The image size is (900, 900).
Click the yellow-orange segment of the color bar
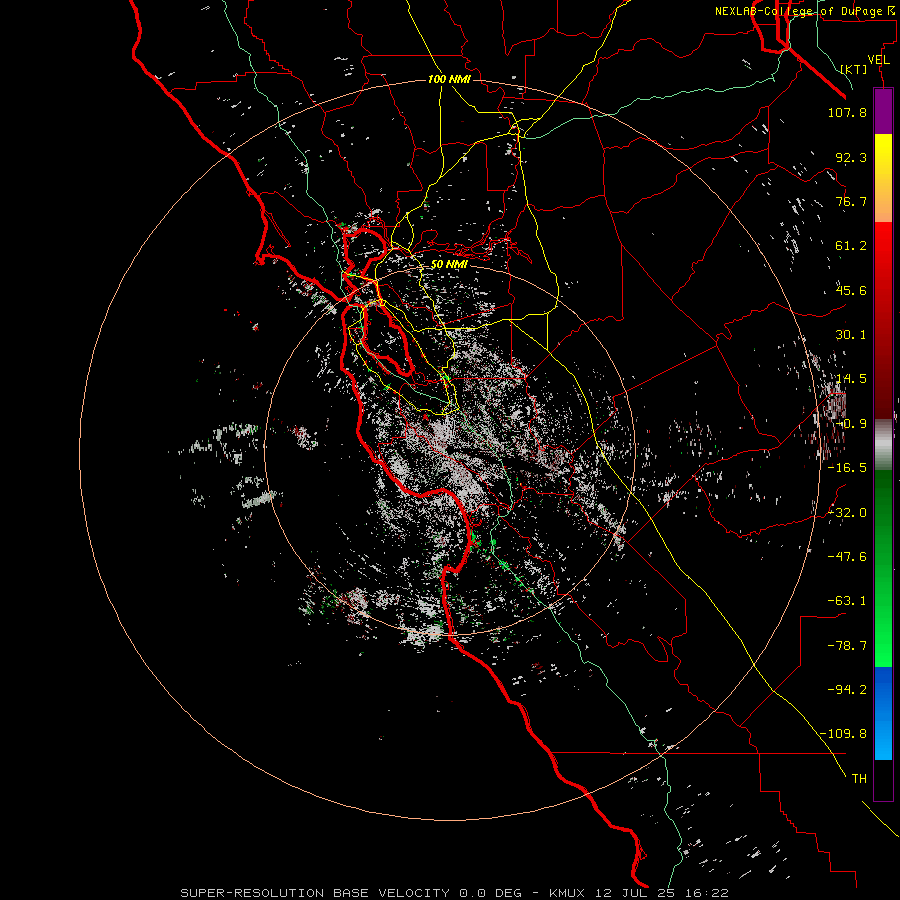[x=883, y=178]
